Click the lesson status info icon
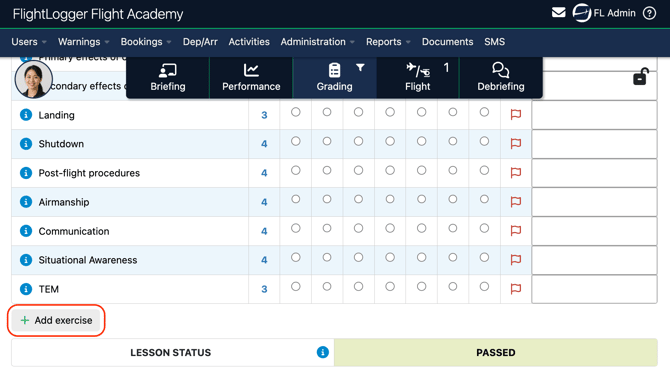 tap(323, 352)
